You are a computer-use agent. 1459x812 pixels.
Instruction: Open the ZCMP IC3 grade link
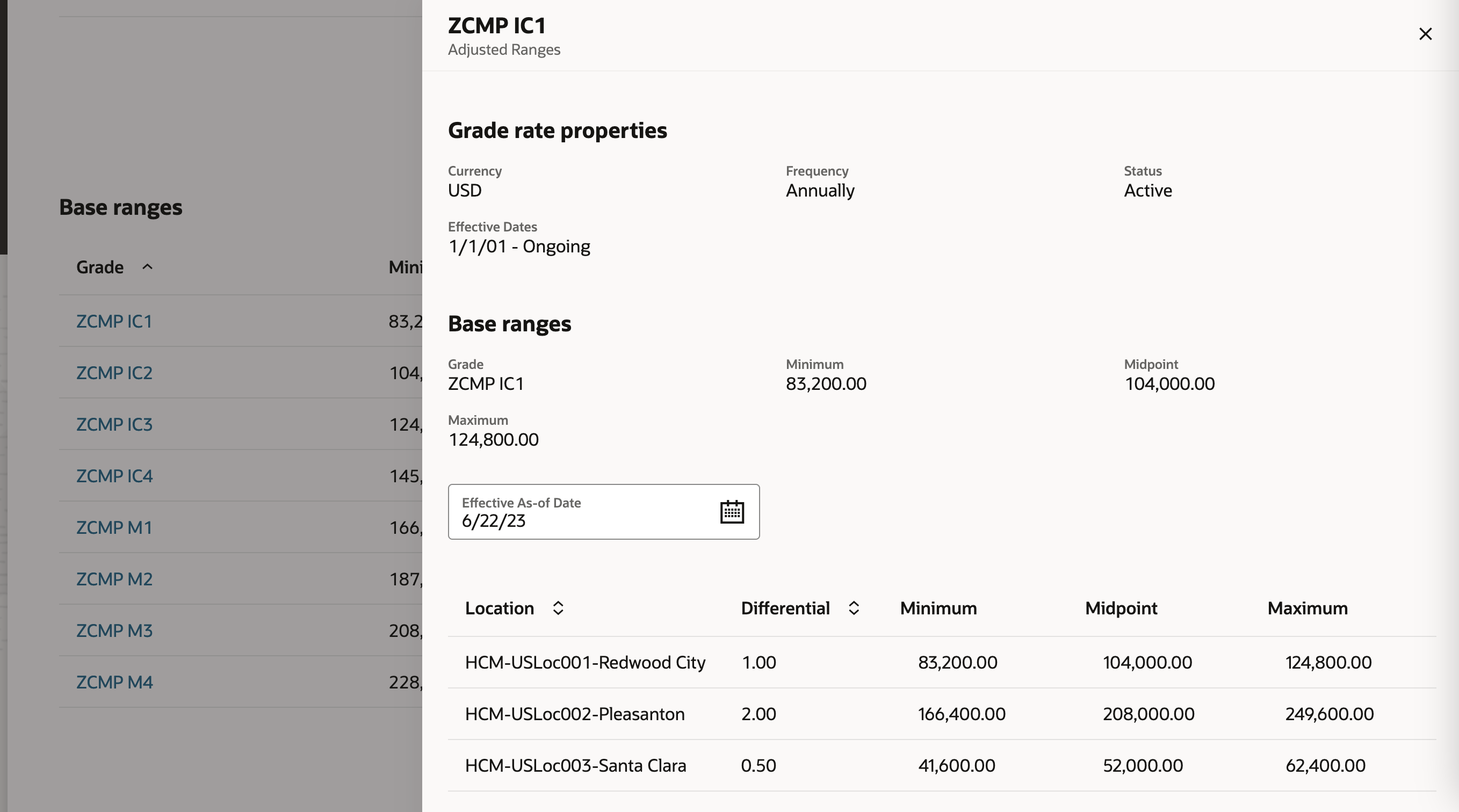tap(114, 424)
